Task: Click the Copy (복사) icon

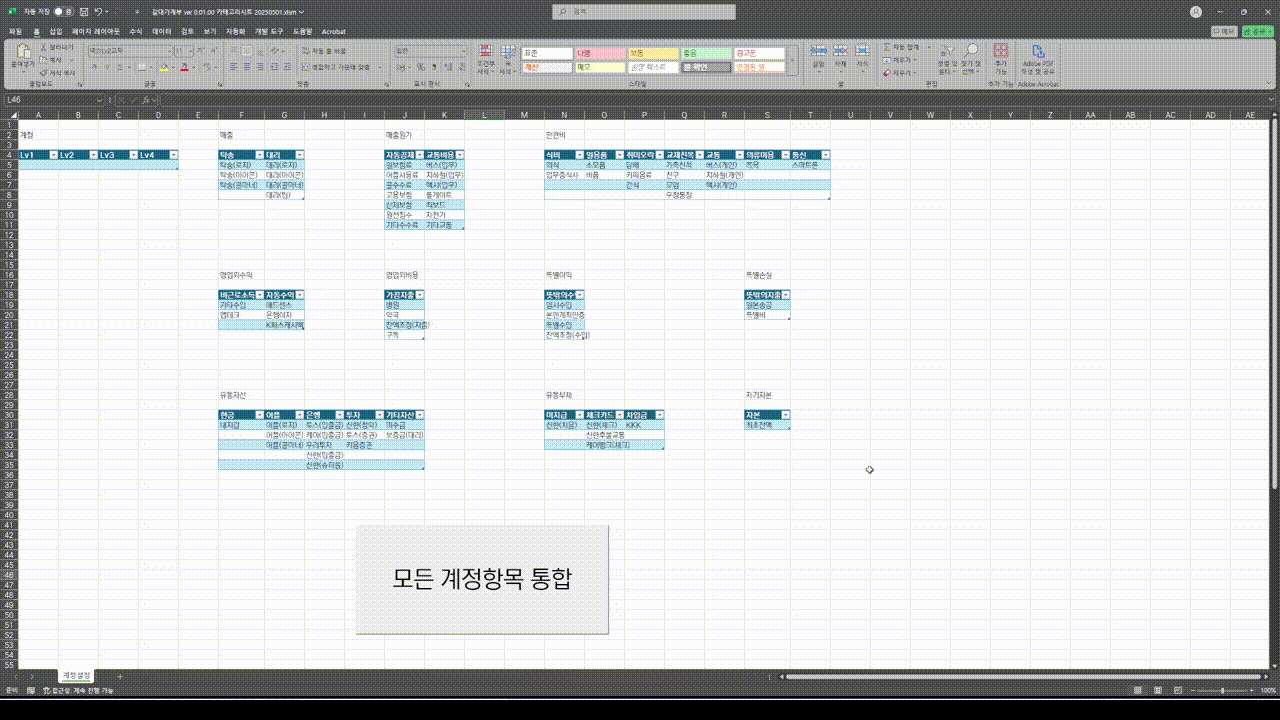Action: point(43,60)
